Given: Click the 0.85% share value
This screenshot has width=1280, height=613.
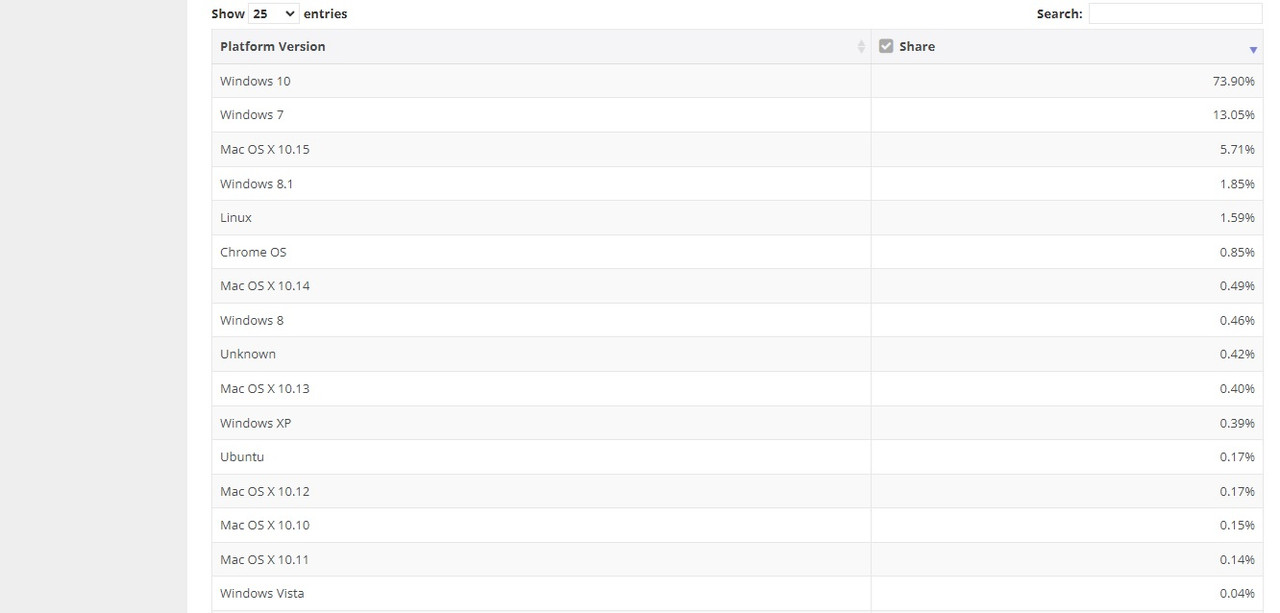Looking at the screenshot, I should coord(1237,252).
